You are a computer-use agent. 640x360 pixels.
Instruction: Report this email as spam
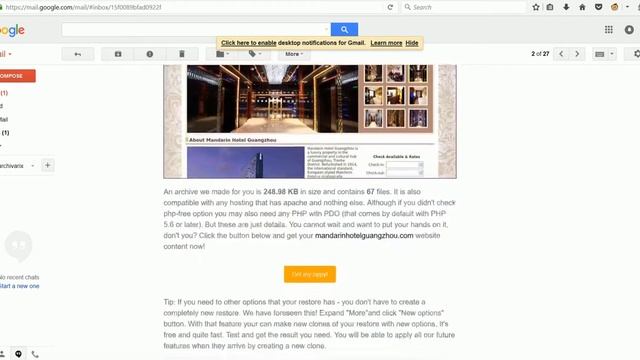click(150, 54)
